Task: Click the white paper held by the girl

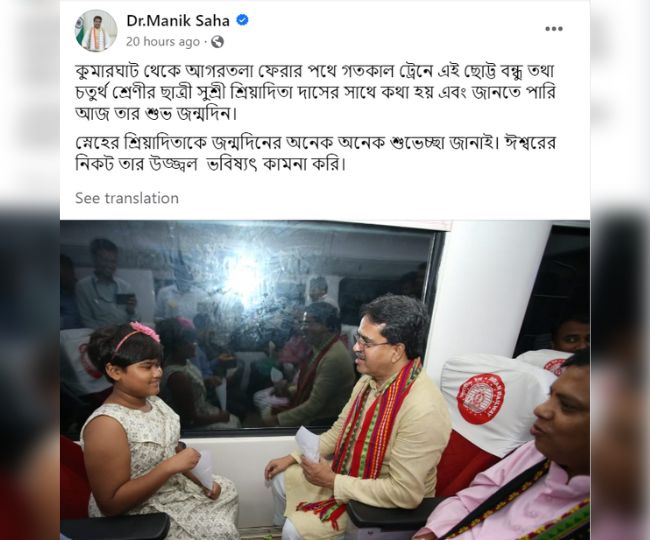Action: (204, 470)
